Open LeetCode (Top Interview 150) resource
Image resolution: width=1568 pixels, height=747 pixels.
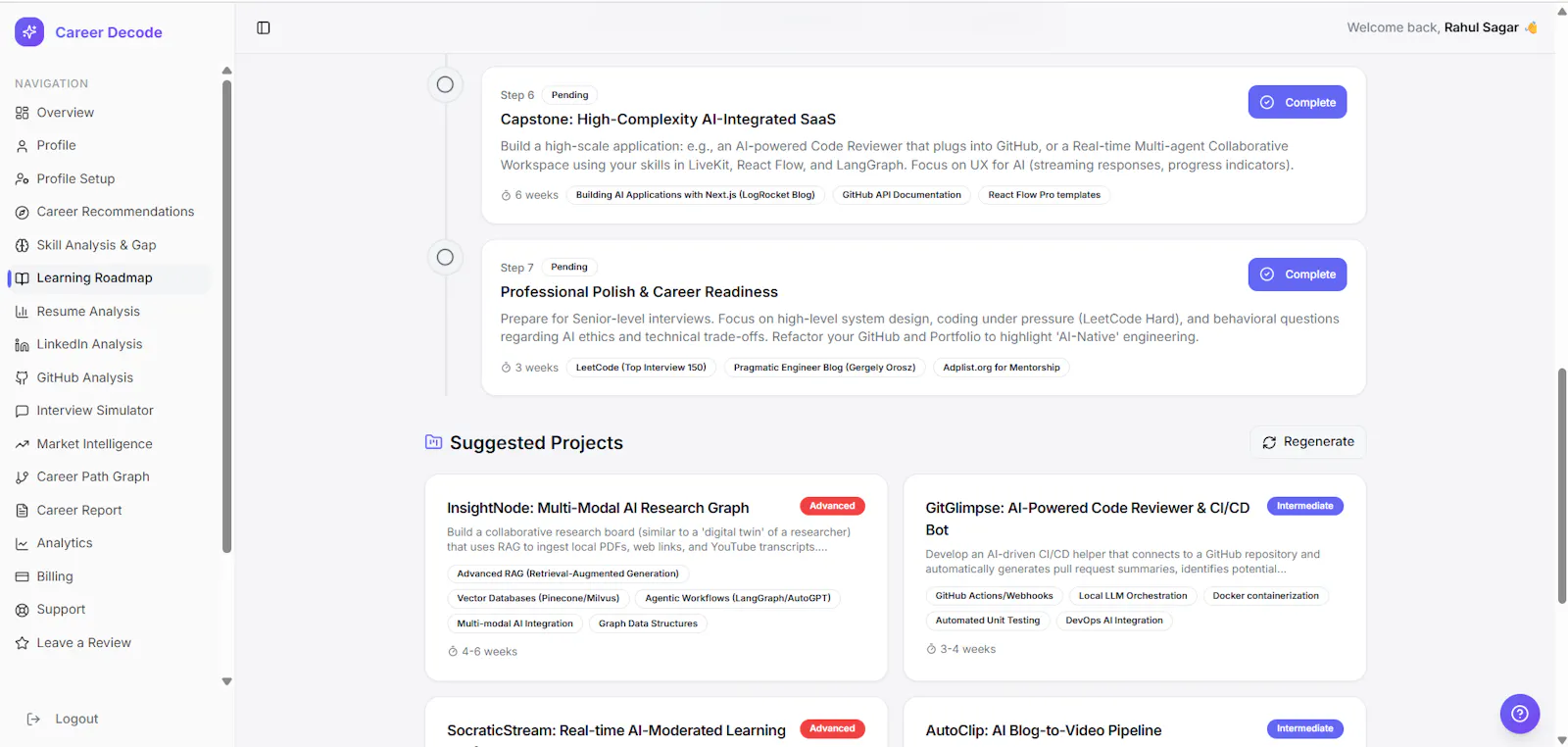coord(641,368)
